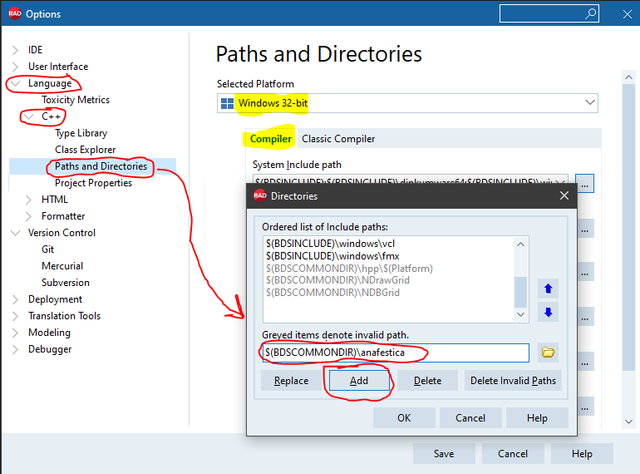The image size is (640, 474).
Task: Select Type Library option page
Action: [81, 133]
